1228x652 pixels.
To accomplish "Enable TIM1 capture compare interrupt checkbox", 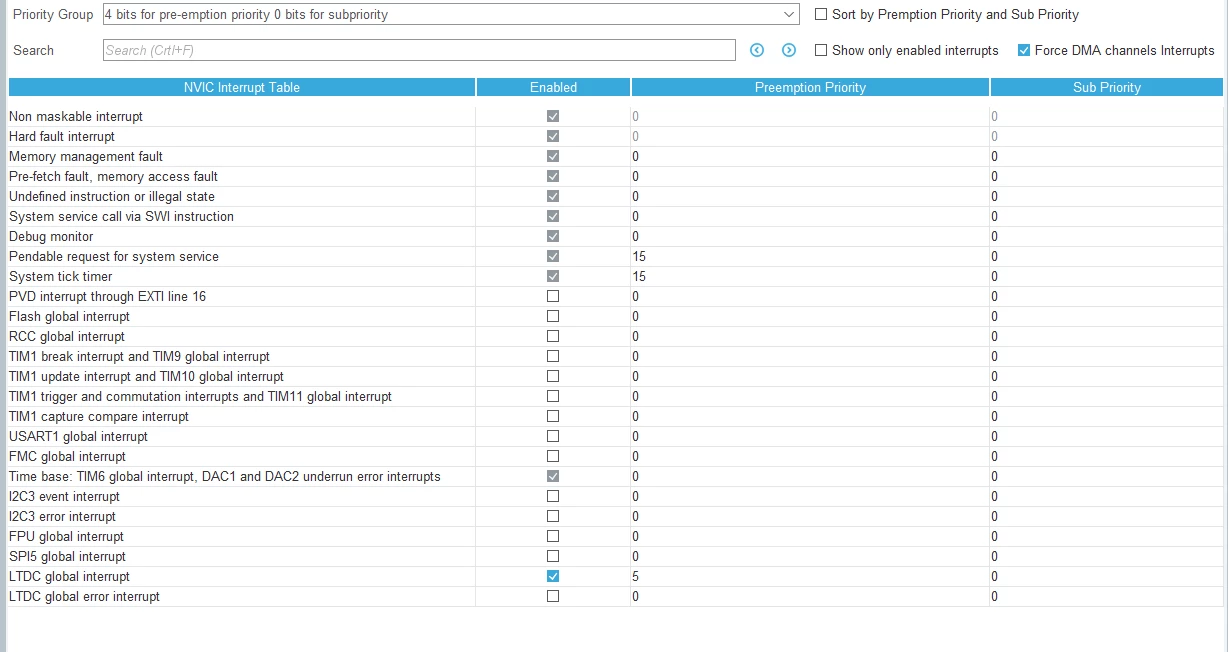I will pyautogui.click(x=553, y=416).
